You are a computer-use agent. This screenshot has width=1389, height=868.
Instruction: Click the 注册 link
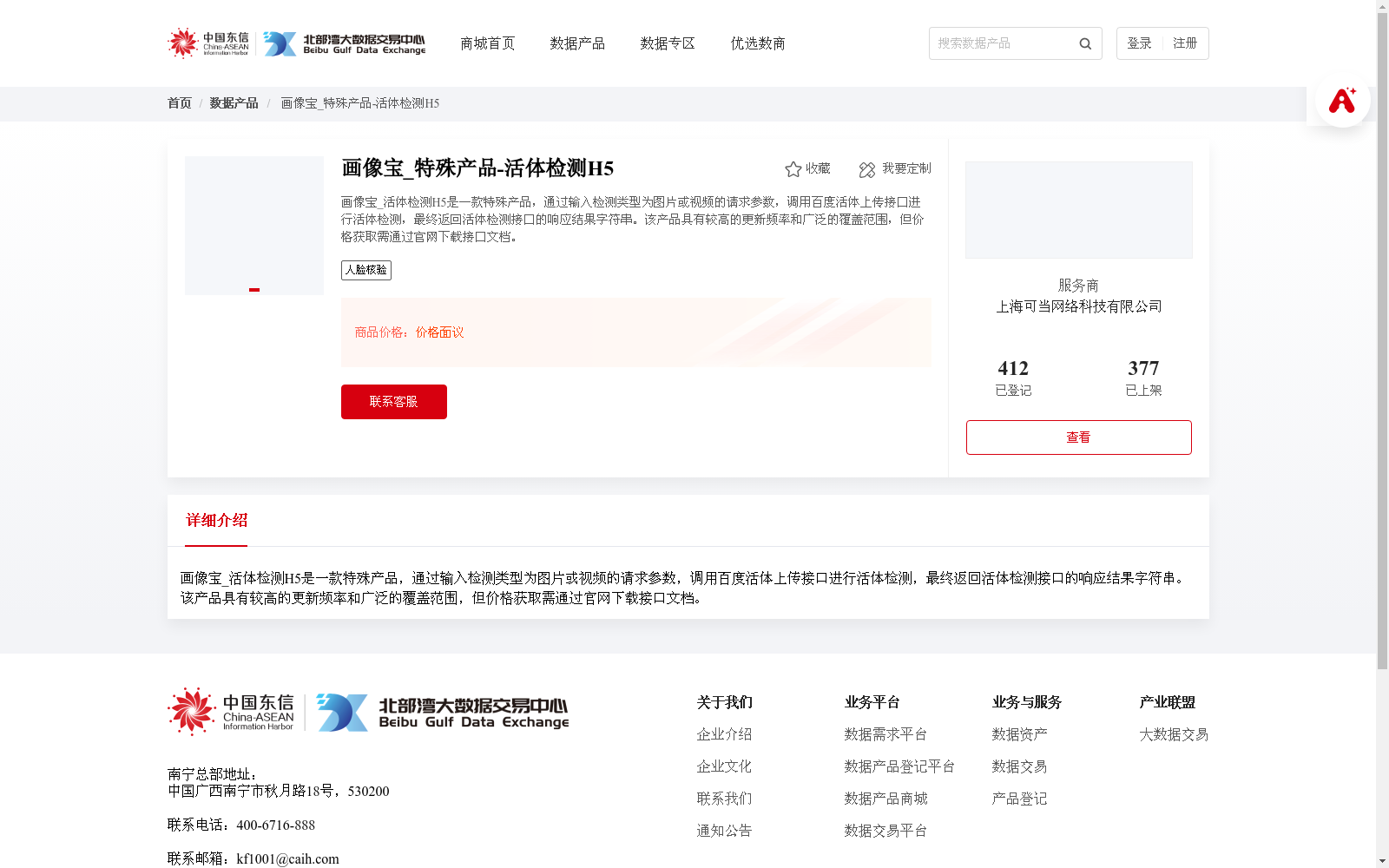point(1185,43)
